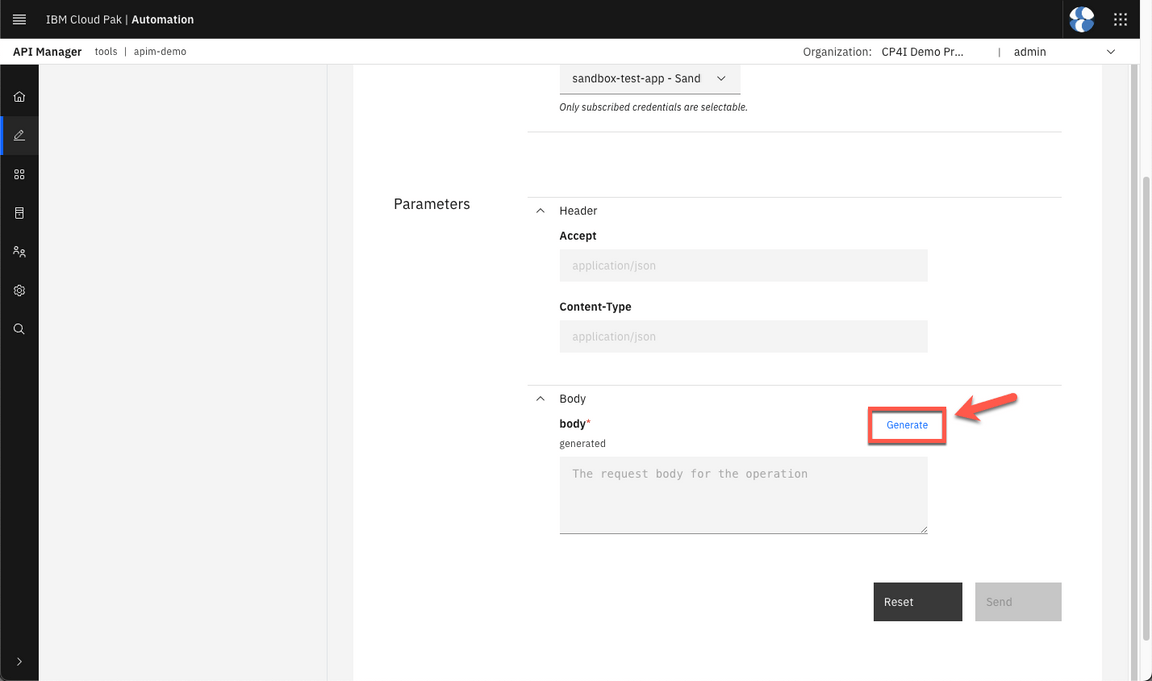Click the IBM Cloud Pak avatar icon

pos(1081,19)
